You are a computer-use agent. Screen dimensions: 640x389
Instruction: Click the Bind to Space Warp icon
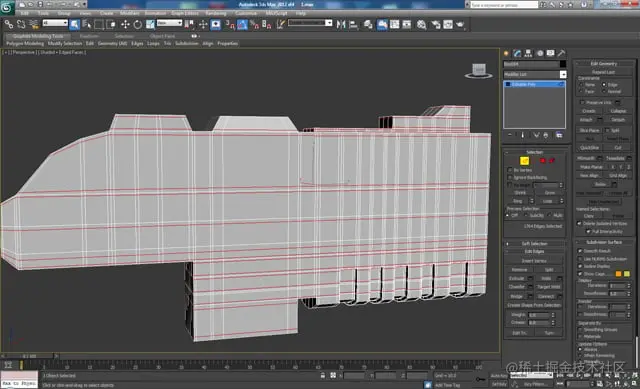[33, 24]
